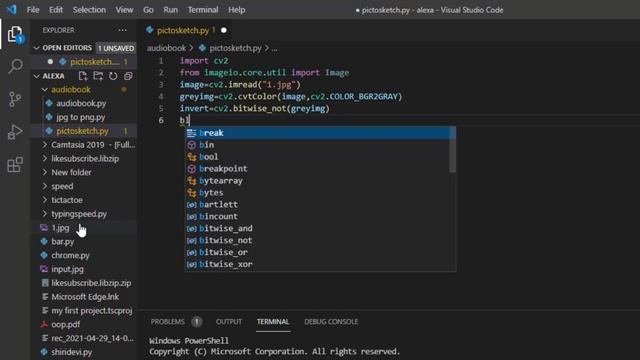The height and width of the screenshot is (360, 640).
Task: Open the Terminal menu
Action: click(203, 9)
